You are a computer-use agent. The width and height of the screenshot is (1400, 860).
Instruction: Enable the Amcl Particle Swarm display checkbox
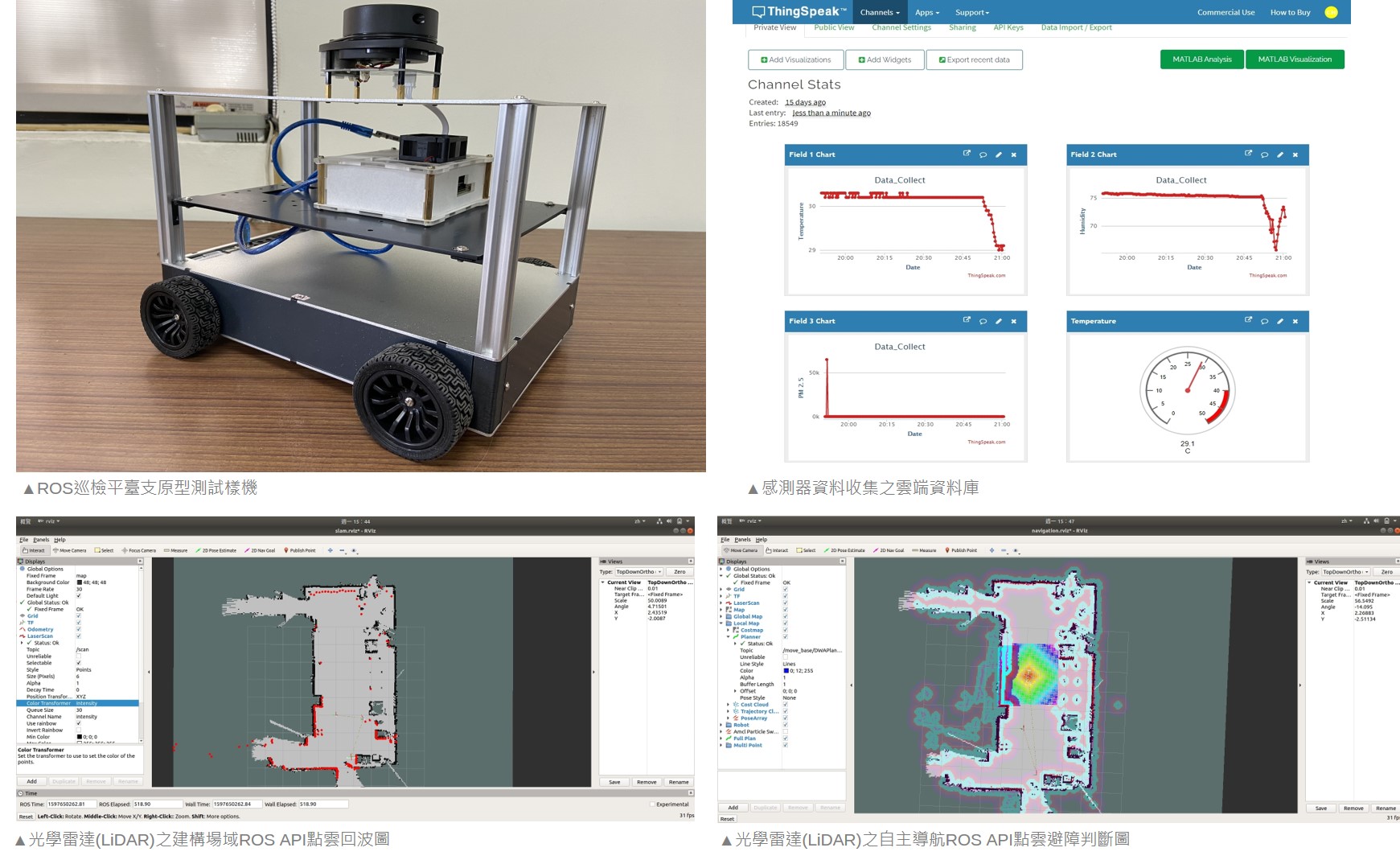[786, 732]
